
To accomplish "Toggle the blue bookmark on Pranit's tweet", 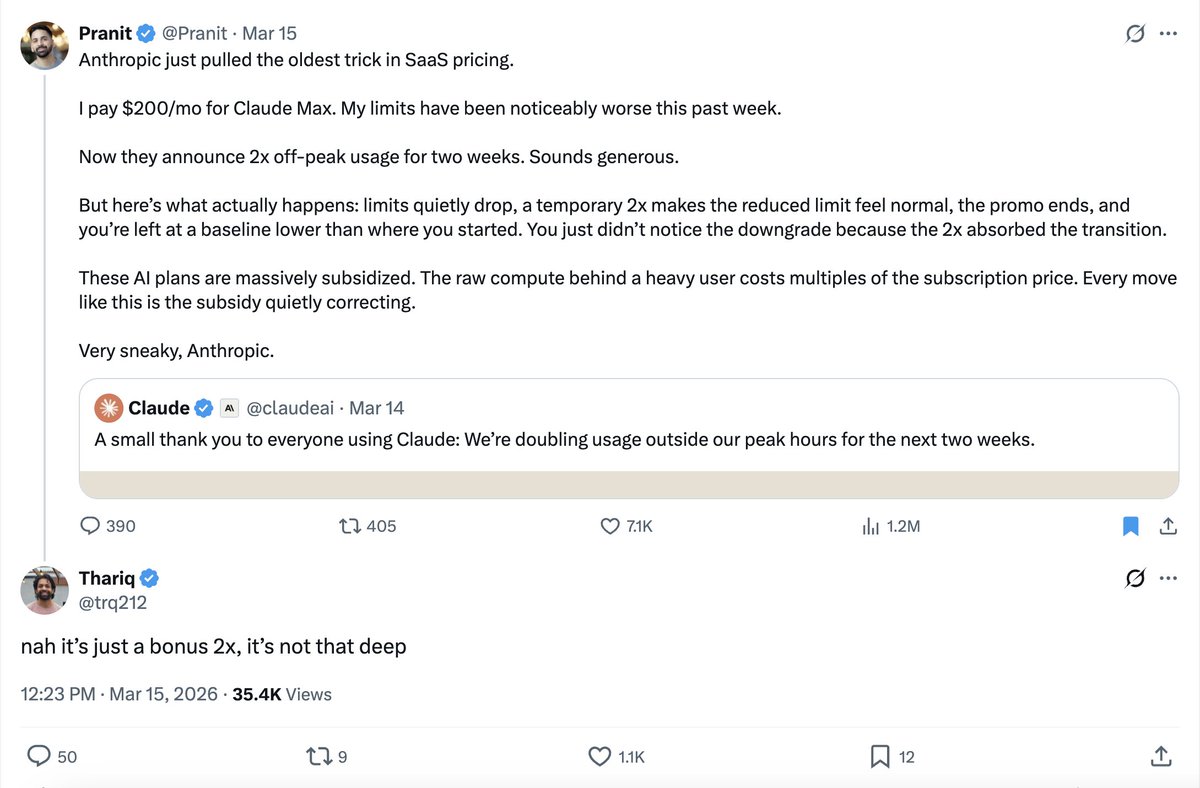I will (1130, 525).
